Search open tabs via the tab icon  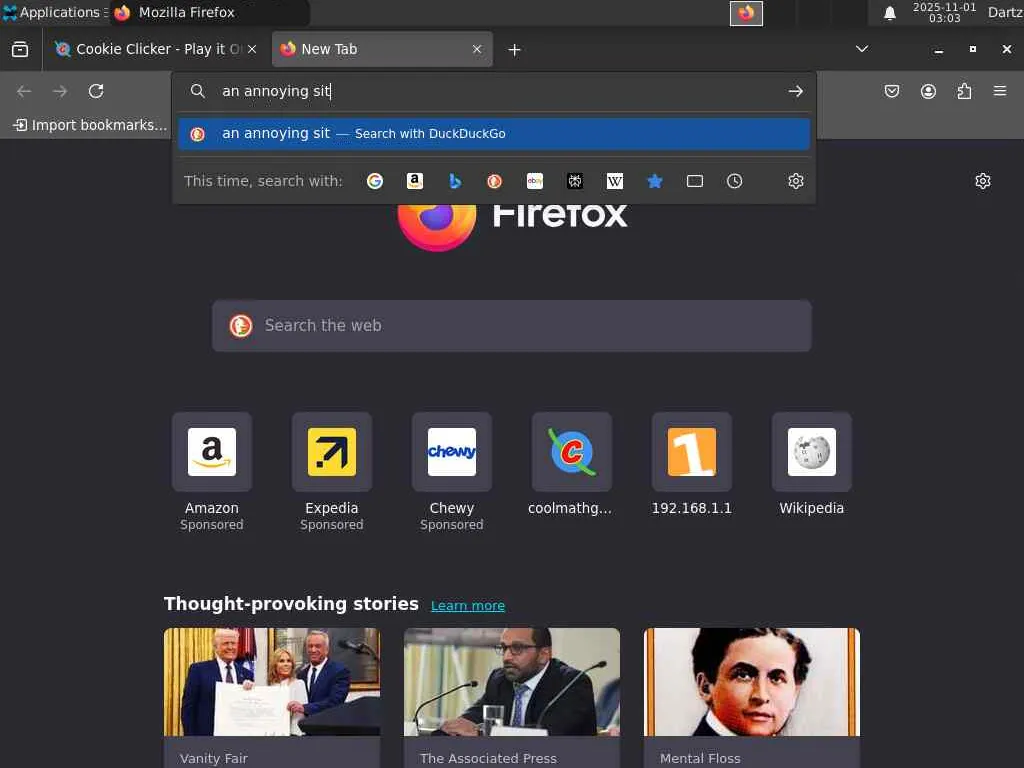tap(695, 181)
